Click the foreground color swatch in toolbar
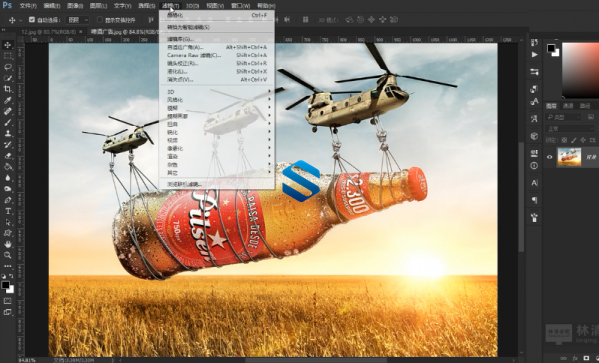This screenshot has height=363, width=599. pos(5,285)
